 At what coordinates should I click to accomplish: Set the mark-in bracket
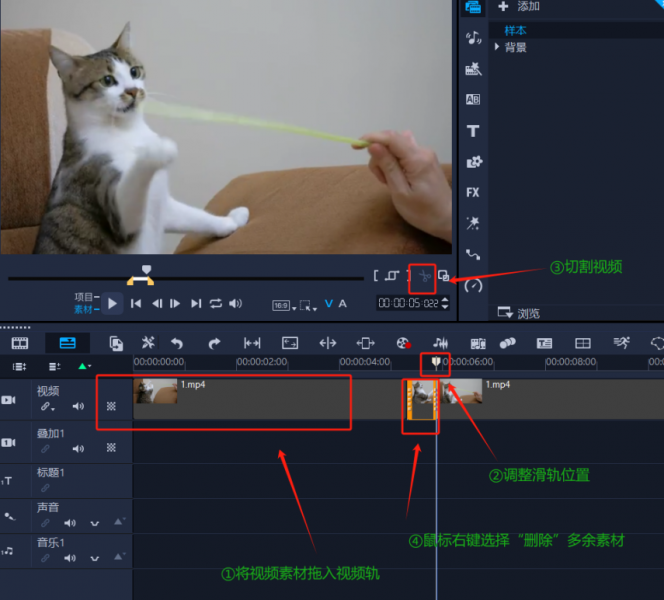376,276
